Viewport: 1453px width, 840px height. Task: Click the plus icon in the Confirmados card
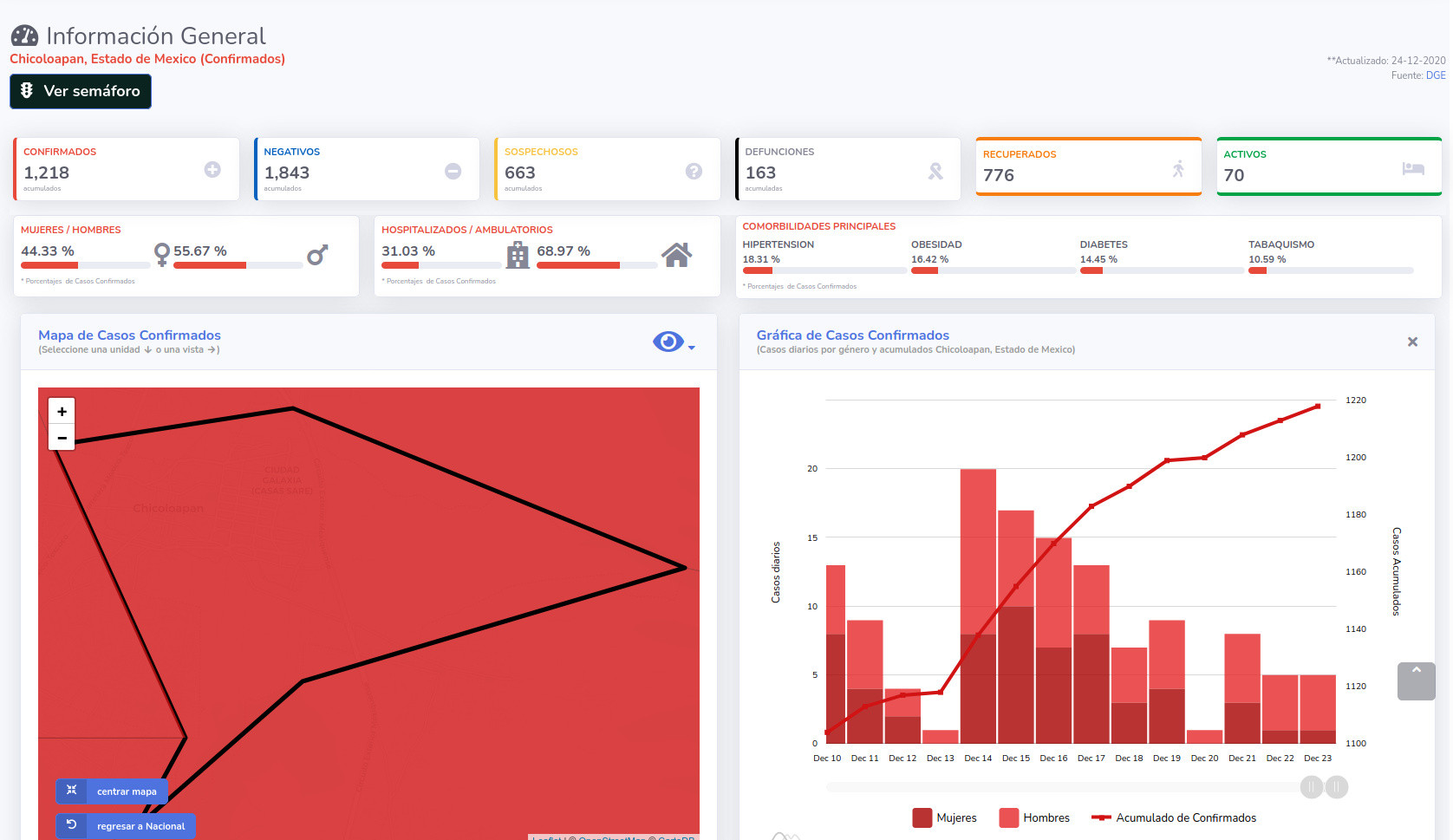pos(212,170)
